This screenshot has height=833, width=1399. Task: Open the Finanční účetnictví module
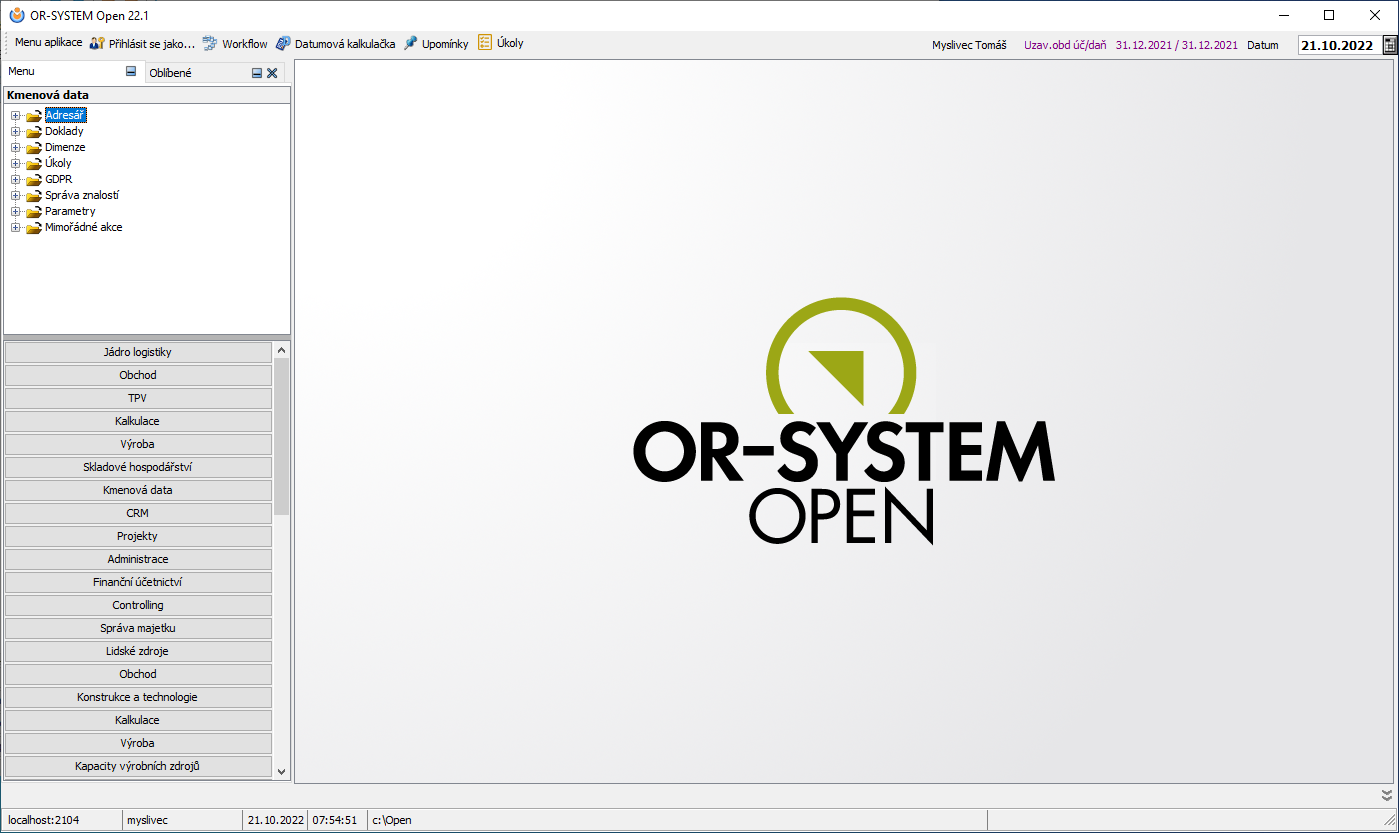click(138, 582)
